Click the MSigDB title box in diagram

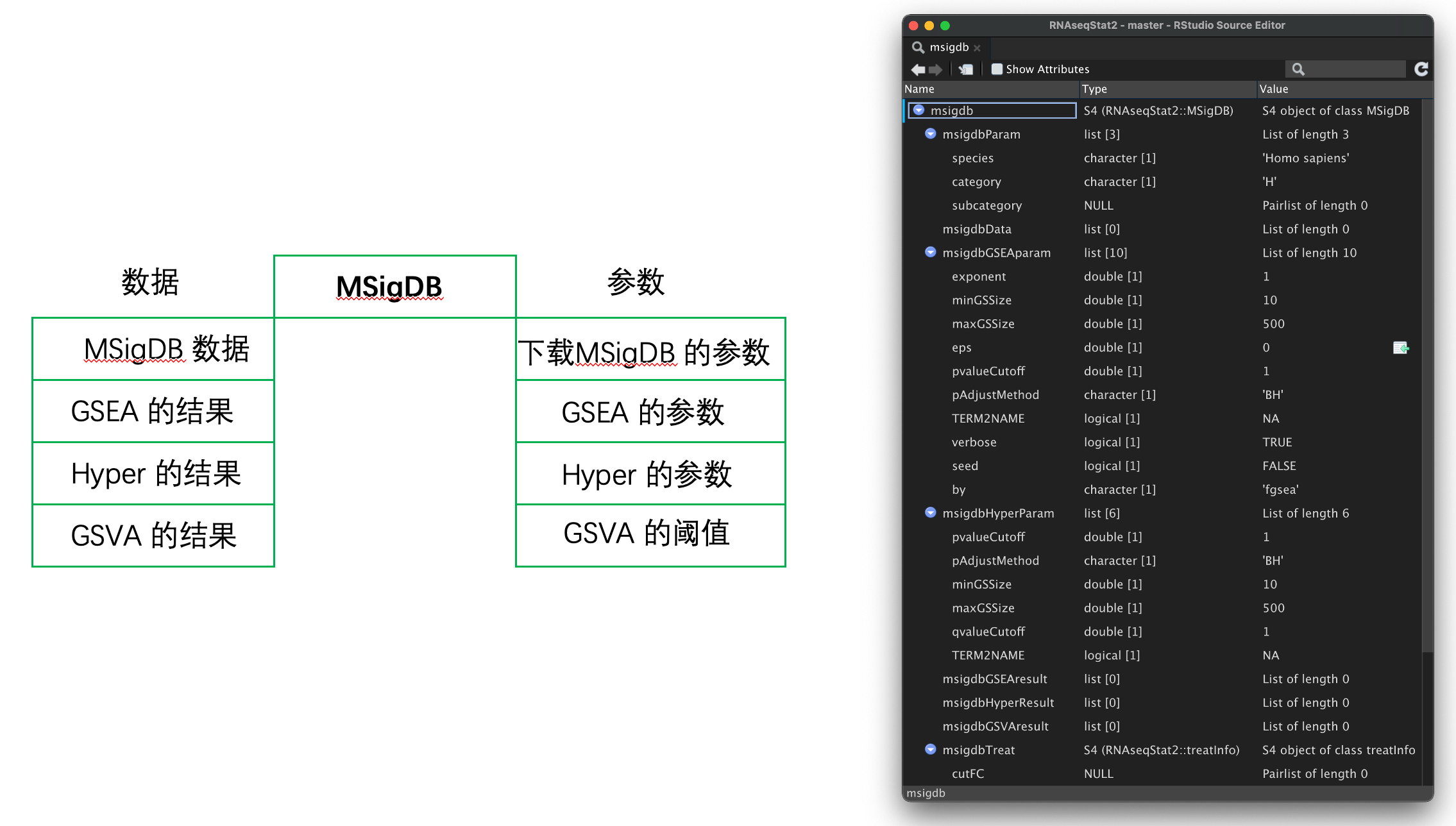[x=394, y=287]
